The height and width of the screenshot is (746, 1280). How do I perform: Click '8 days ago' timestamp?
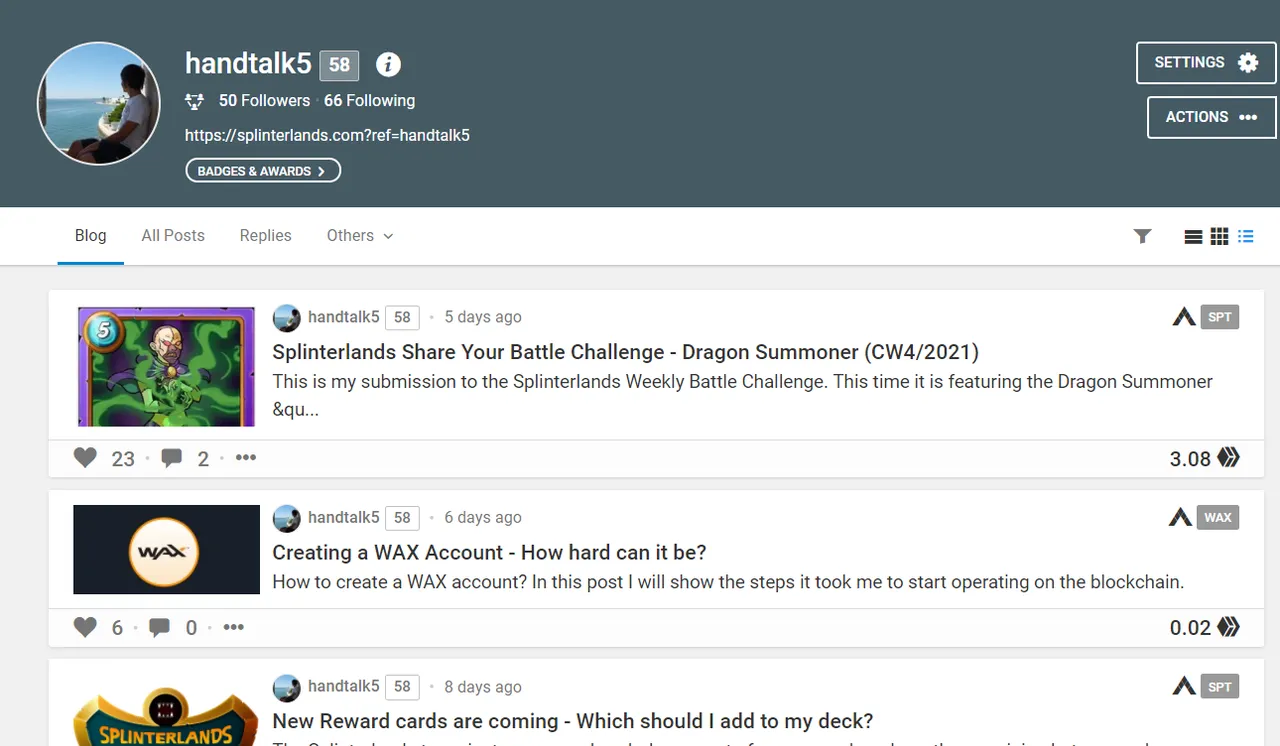coord(483,687)
